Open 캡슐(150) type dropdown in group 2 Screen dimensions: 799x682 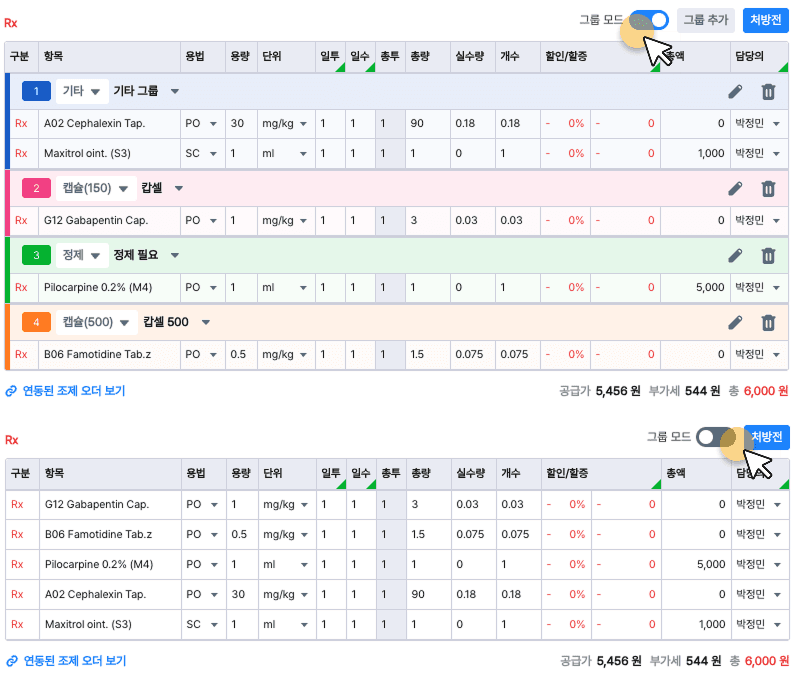click(x=96, y=189)
